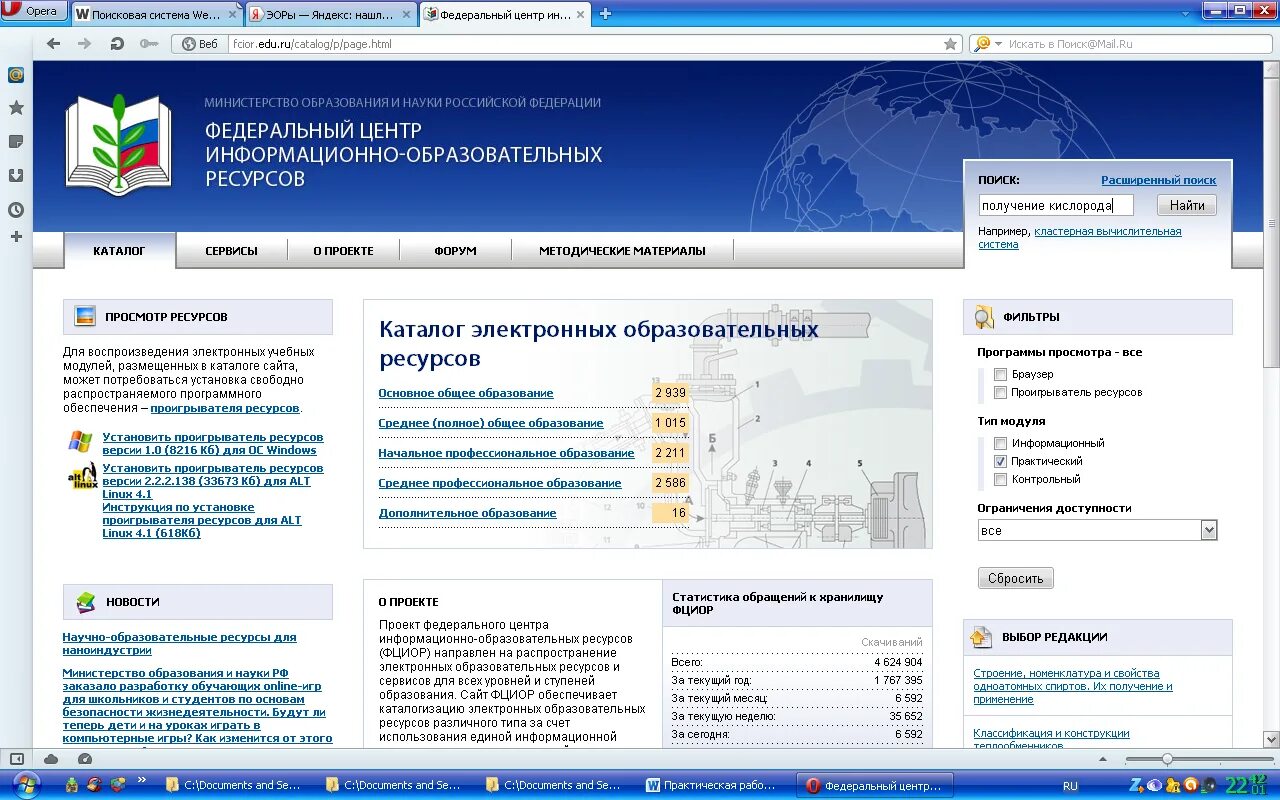Open the проигрывателя ресурсов inline link
The height and width of the screenshot is (800, 1280).
[x=225, y=408]
